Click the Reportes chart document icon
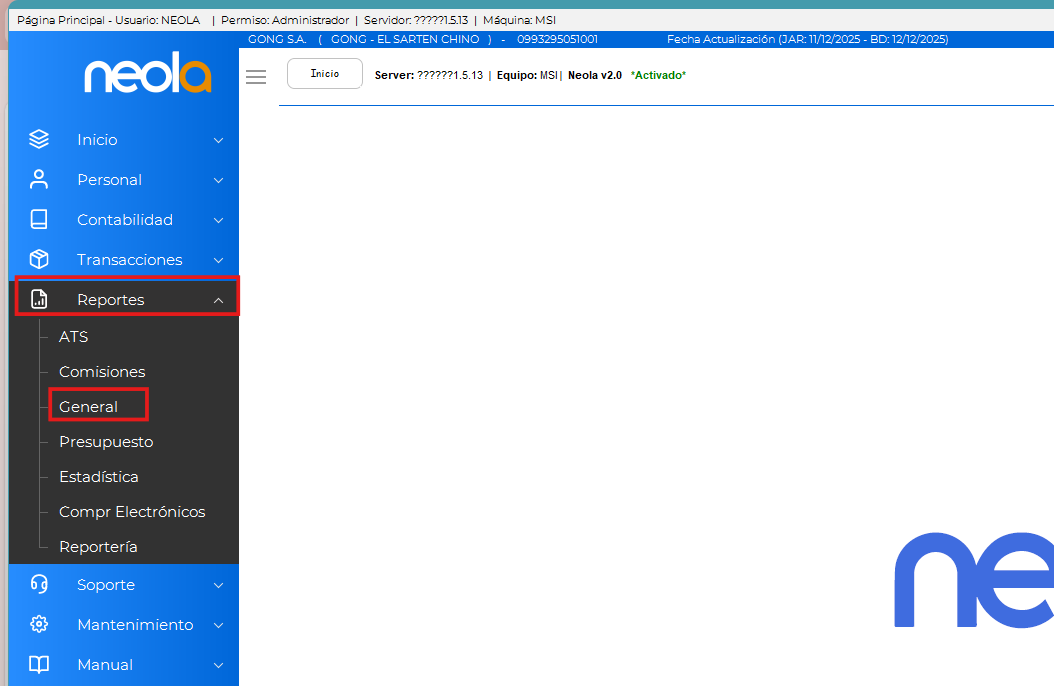This screenshot has height=686, width=1054. [39, 300]
